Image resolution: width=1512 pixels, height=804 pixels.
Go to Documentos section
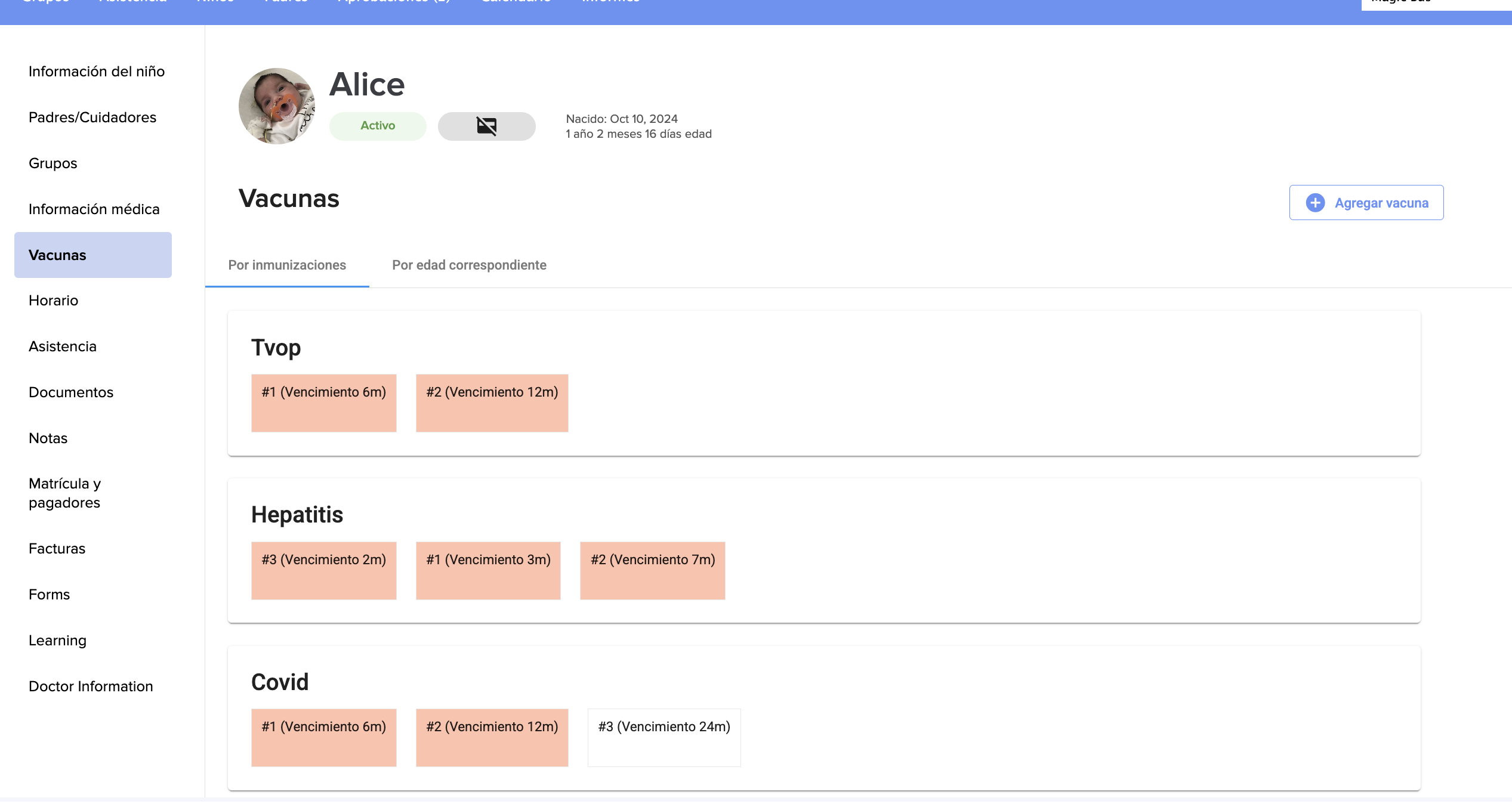pos(71,392)
